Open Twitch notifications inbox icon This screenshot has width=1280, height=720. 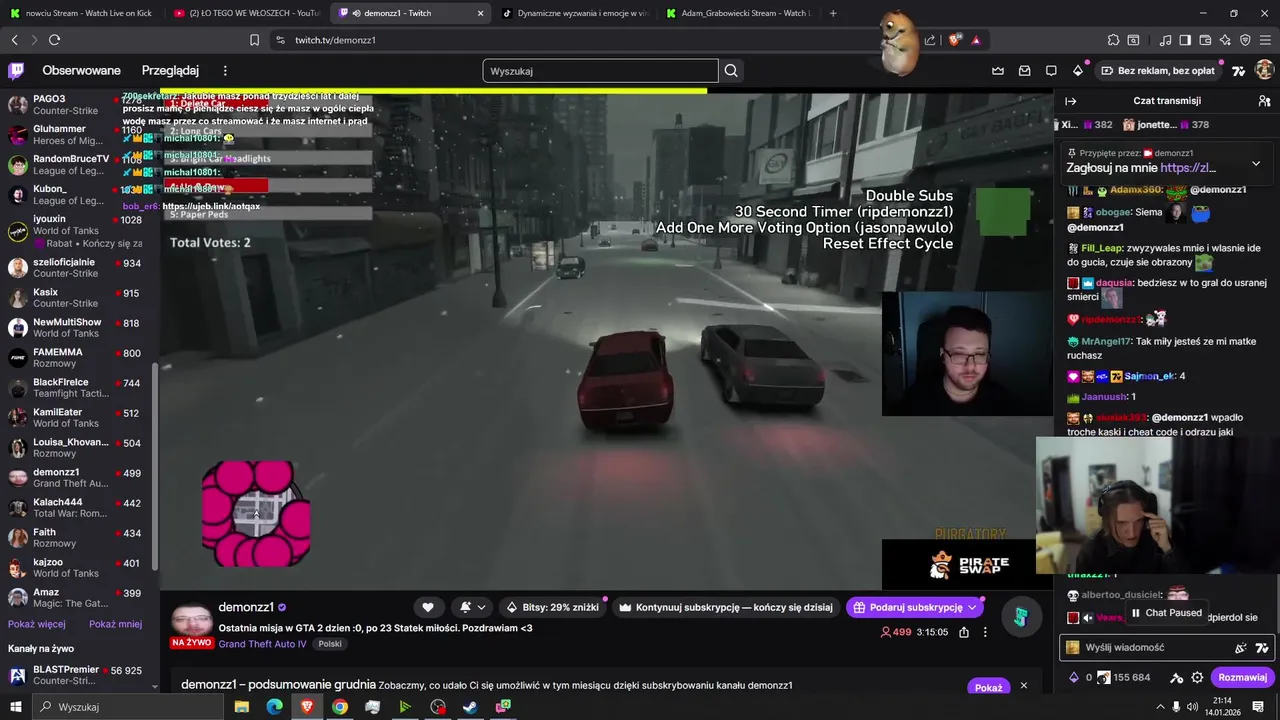tap(1025, 70)
